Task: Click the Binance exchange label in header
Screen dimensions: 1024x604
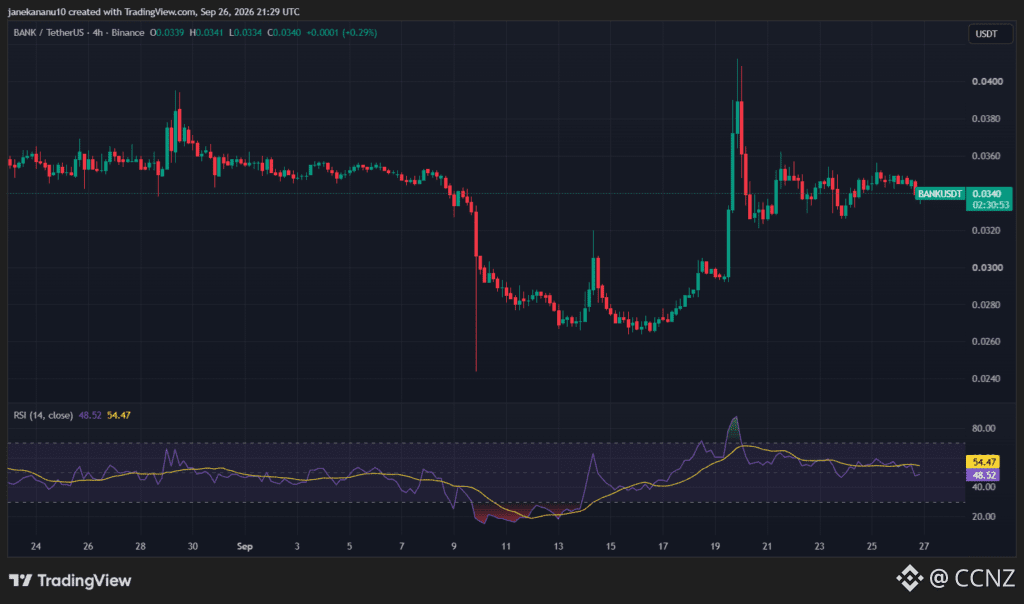Action: (x=127, y=33)
